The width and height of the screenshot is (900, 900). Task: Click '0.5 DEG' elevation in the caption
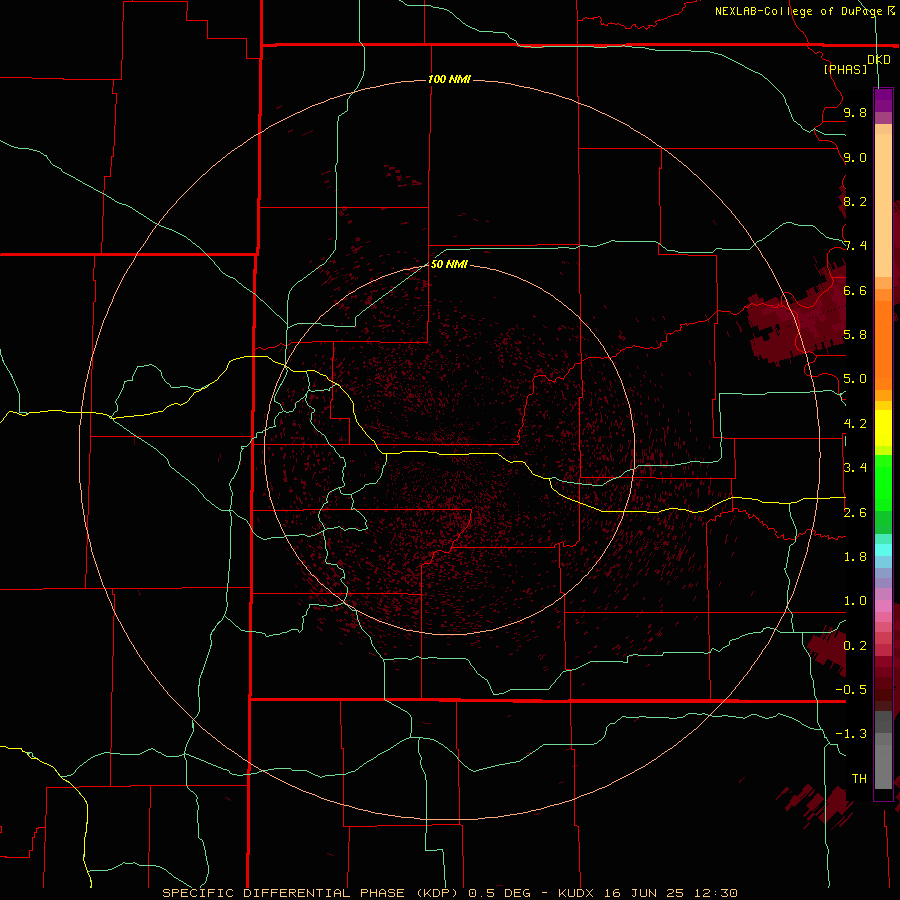tap(499, 893)
